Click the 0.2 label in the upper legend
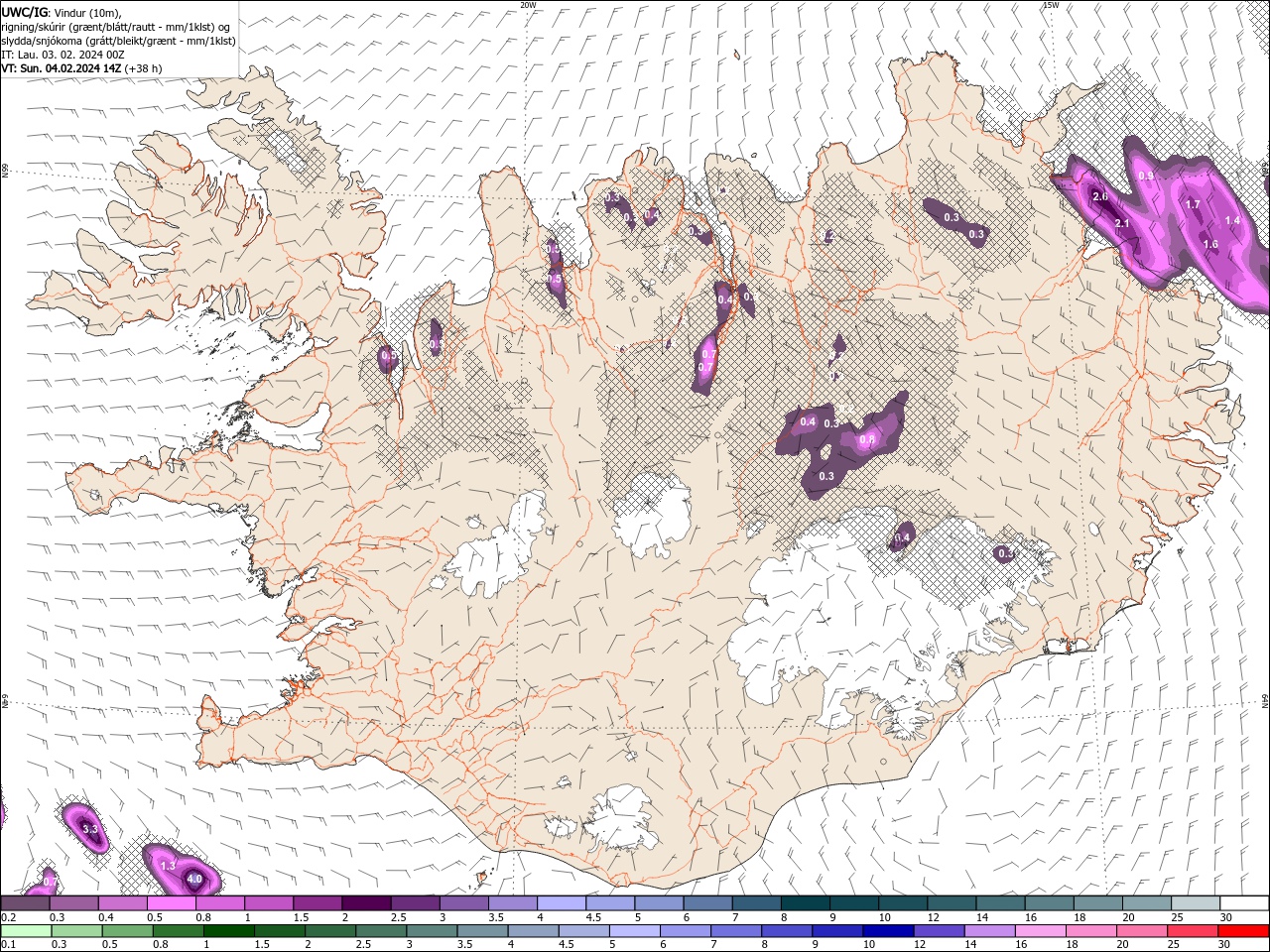This screenshot has width=1270, height=952. click(x=7, y=917)
